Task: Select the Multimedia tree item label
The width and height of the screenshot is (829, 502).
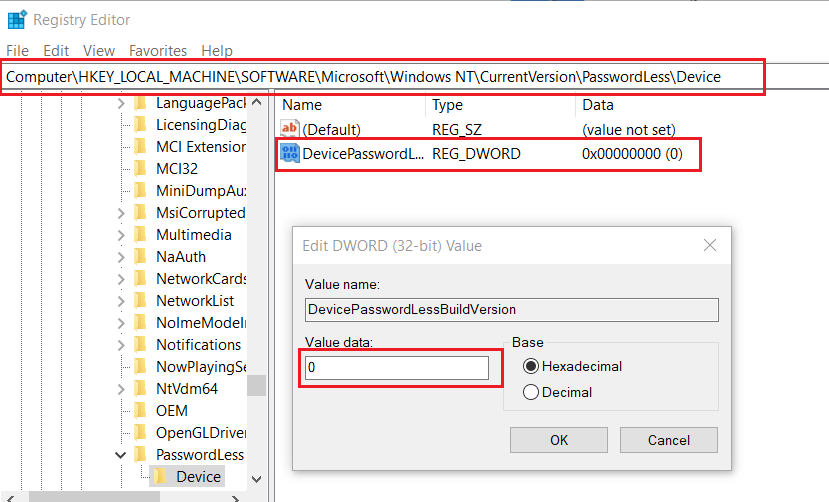Action: tap(194, 235)
